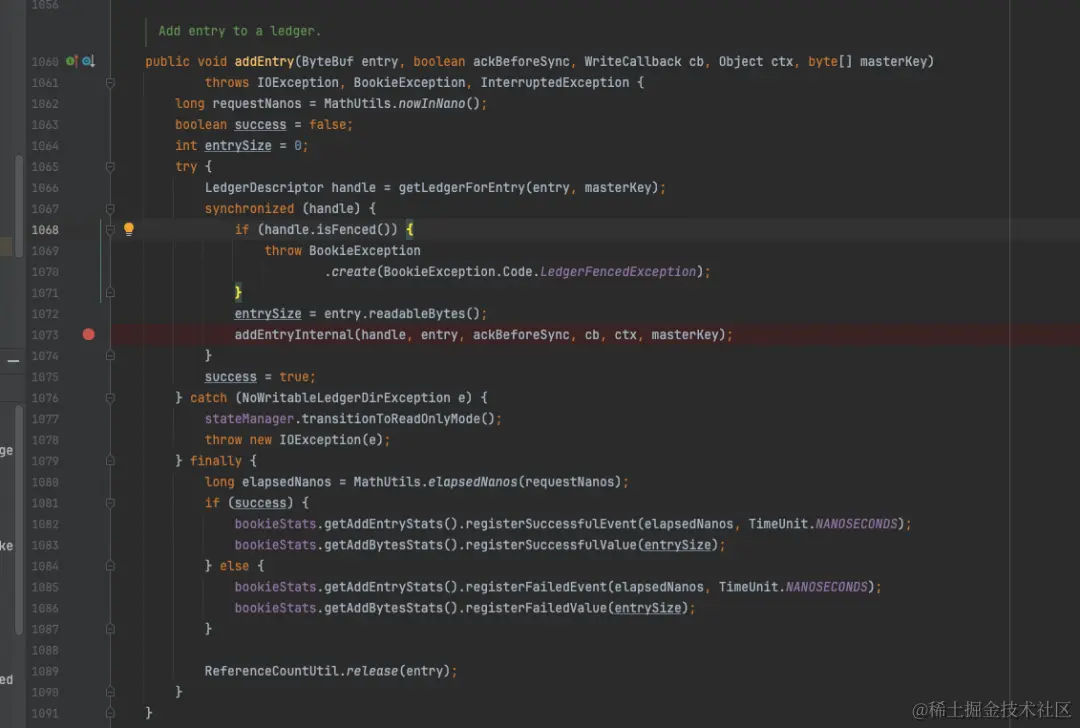The width and height of the screenshot is (1080, 728).
Task: Collapse the try block at line 1065
Action: coord(110,167)
